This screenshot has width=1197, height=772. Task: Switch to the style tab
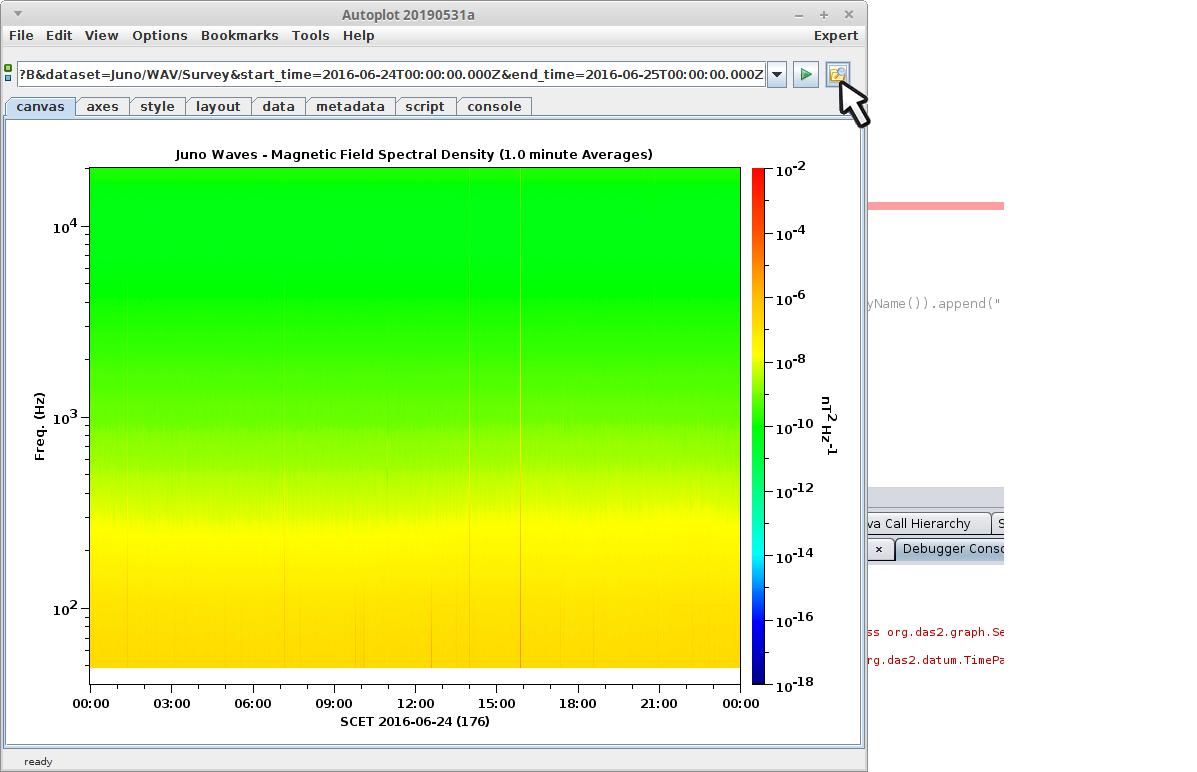click(157, 107)
